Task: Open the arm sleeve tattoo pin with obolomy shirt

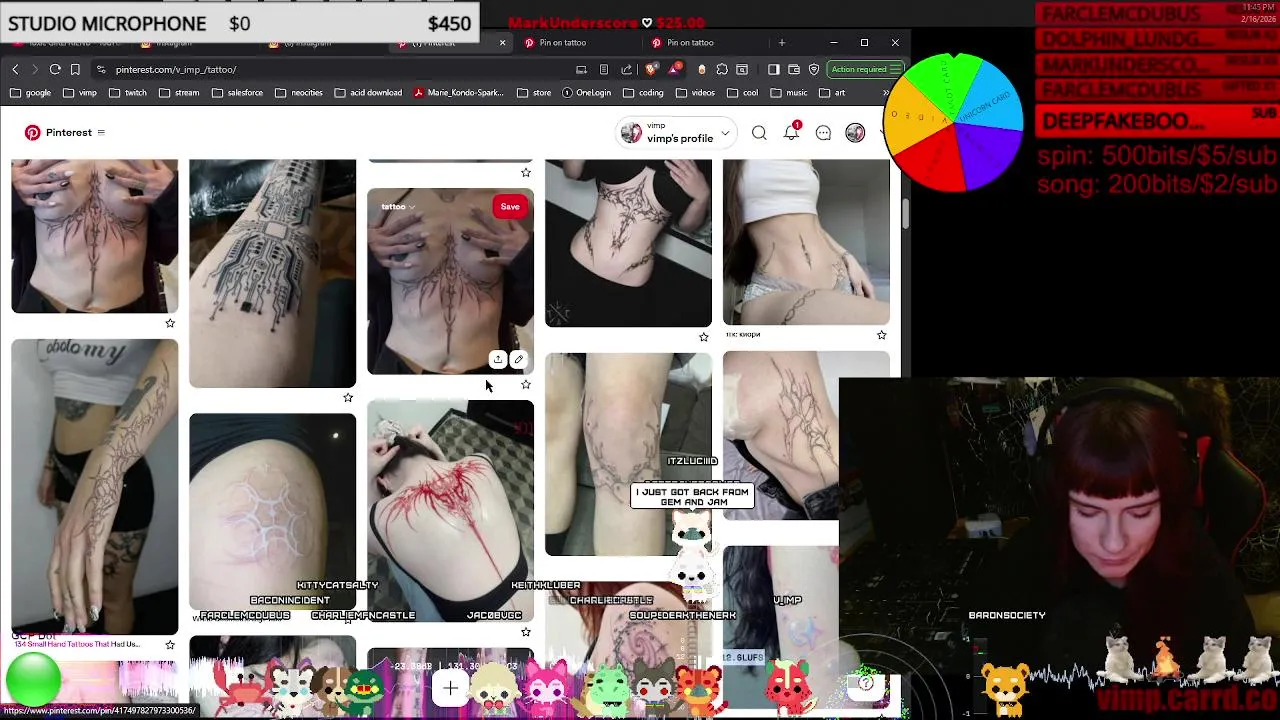Action: (x=94, y=486)
